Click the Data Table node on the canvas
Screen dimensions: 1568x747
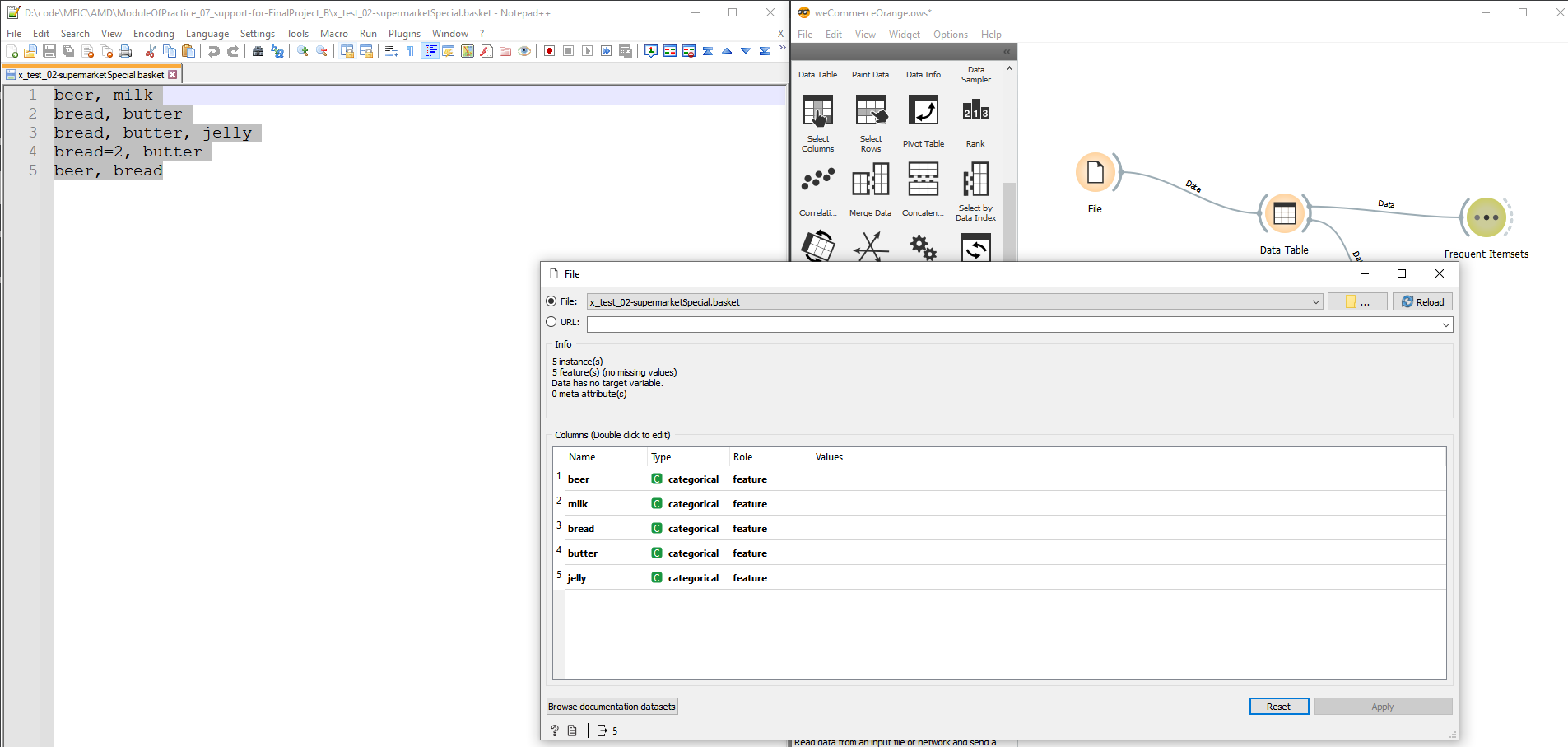click(x=1284, y=214)
